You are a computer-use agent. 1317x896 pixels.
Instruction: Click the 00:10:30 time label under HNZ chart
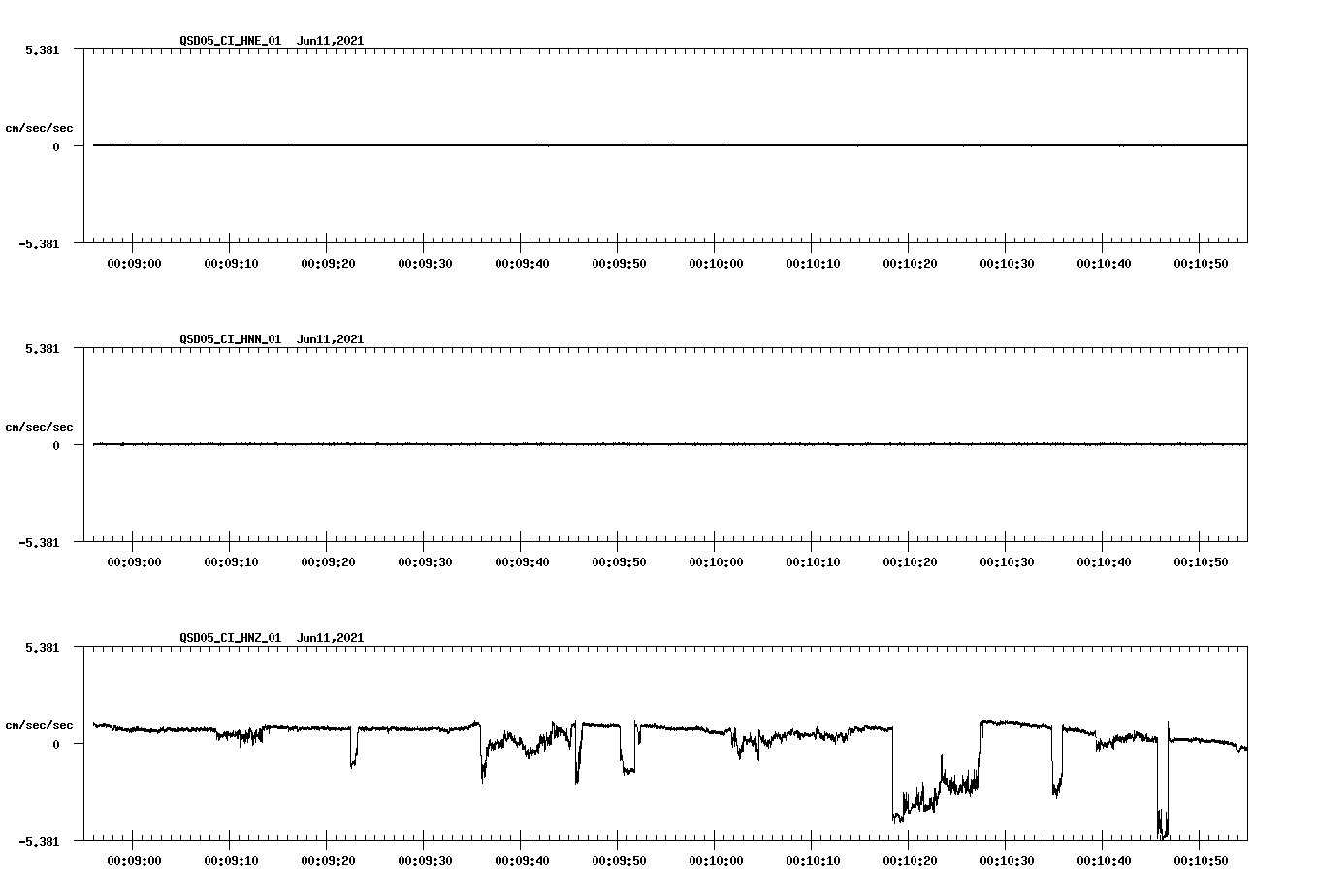(x=1007, y=861)
